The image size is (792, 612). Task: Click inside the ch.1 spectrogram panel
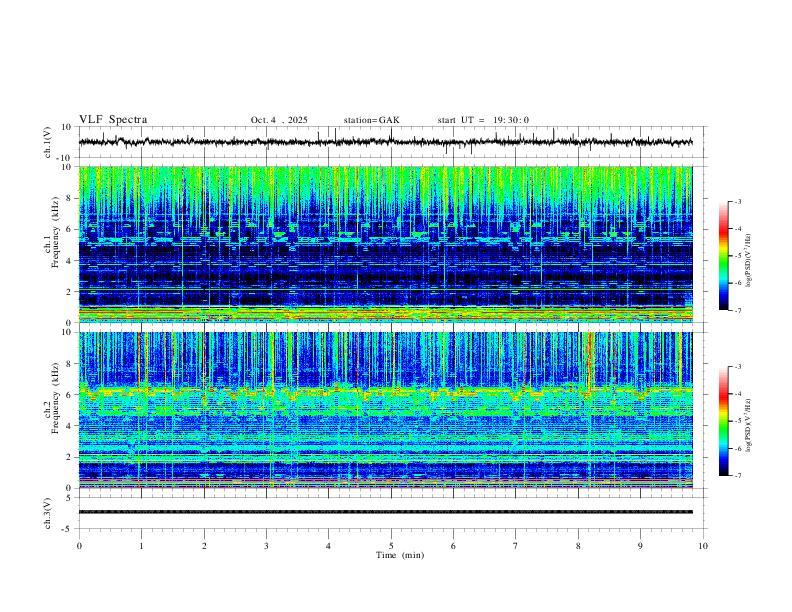[385, 244]
